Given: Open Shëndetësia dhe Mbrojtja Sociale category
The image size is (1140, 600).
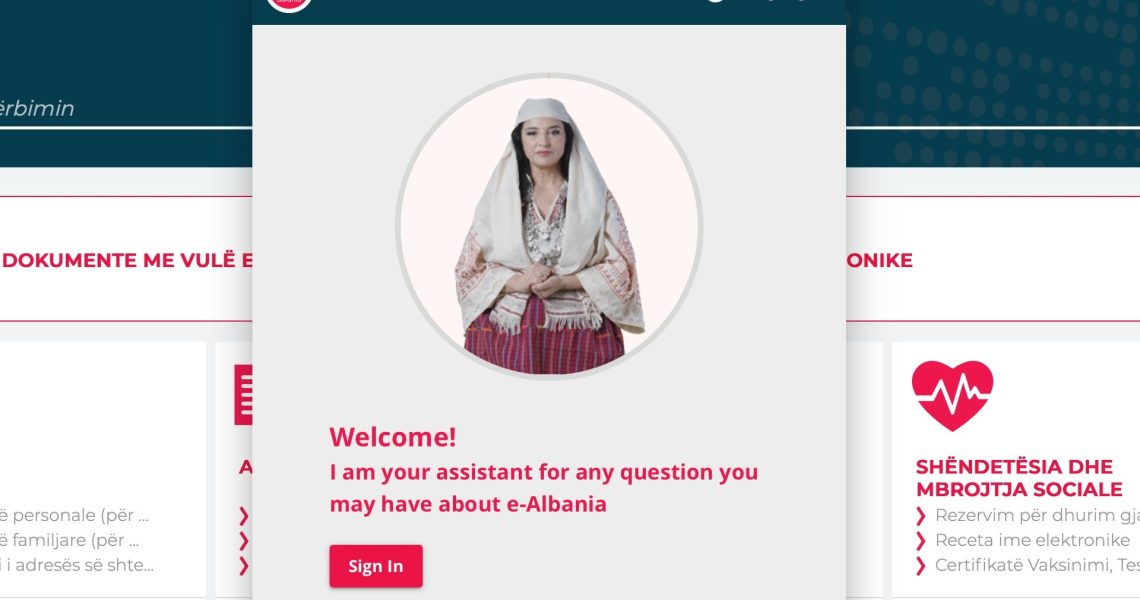Looking at the screenshot, I should tap(1019, 478).
